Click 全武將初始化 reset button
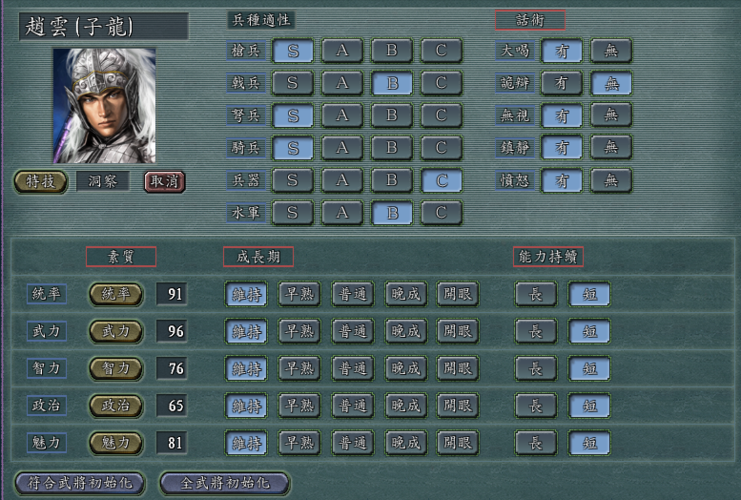The height and width of the screenshot is (500, 741). (224, 483)
